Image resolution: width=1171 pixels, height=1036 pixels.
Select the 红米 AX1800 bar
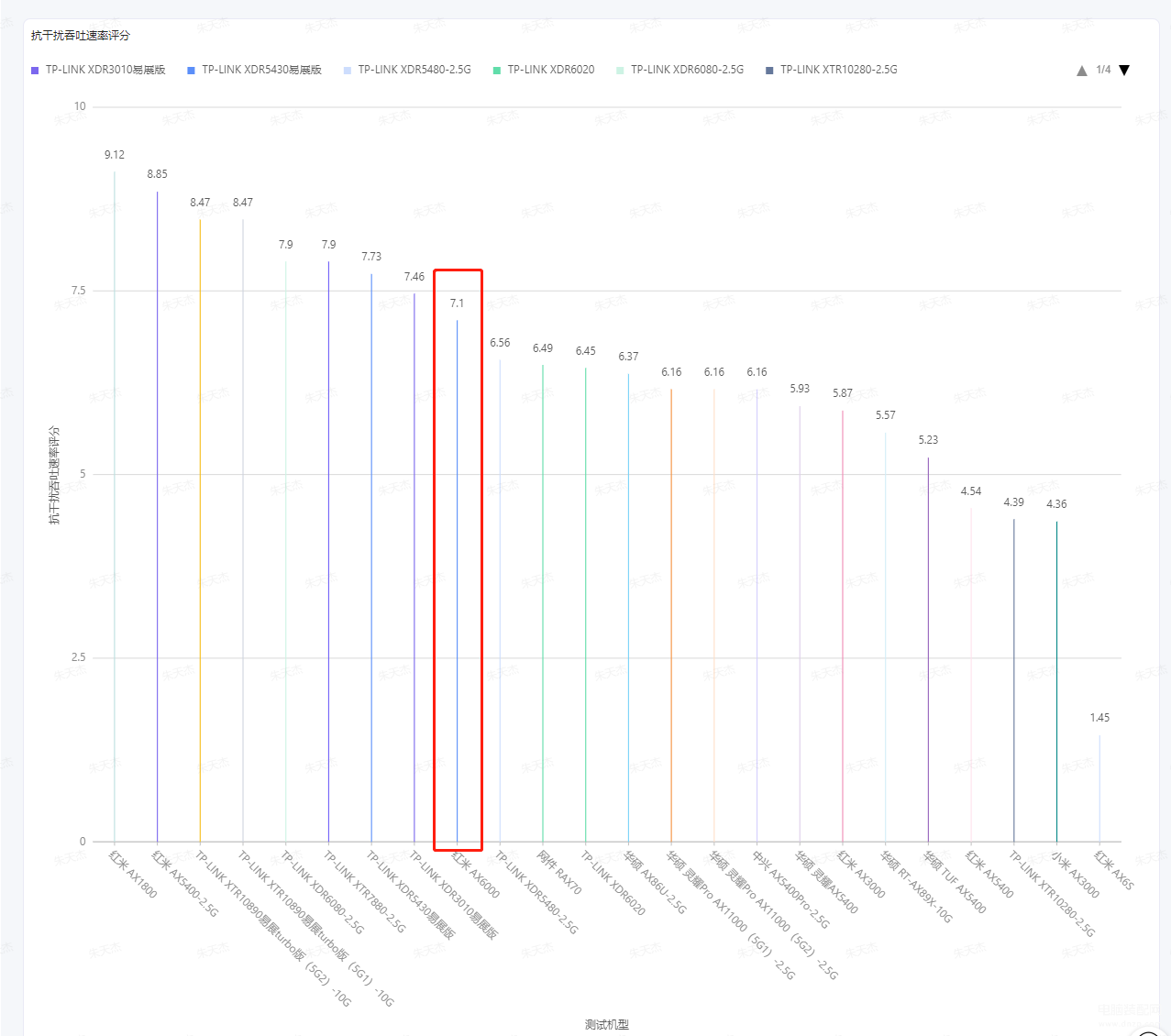point(115,507)
